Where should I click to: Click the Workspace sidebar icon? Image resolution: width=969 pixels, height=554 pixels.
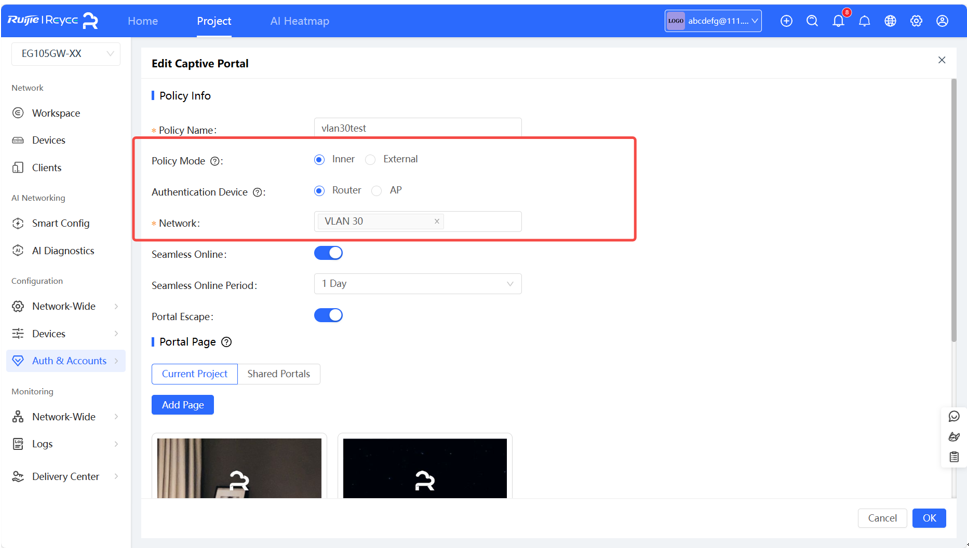coord(18,113)
